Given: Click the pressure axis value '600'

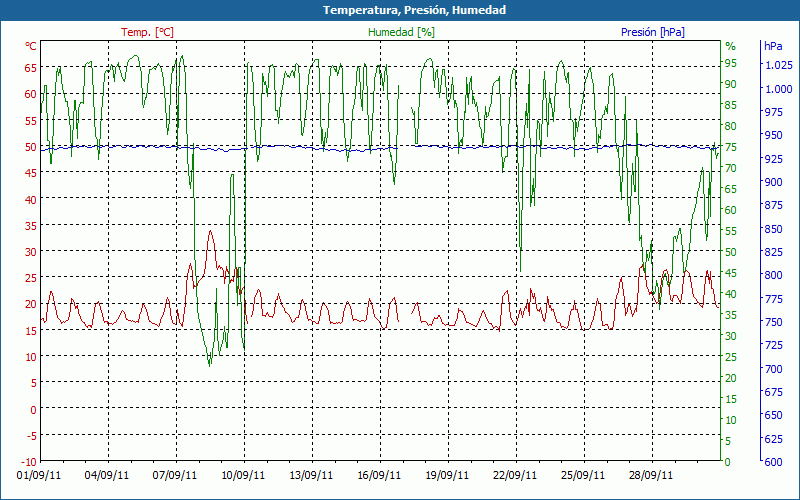Looking at the screenshot, I should 773,462.
